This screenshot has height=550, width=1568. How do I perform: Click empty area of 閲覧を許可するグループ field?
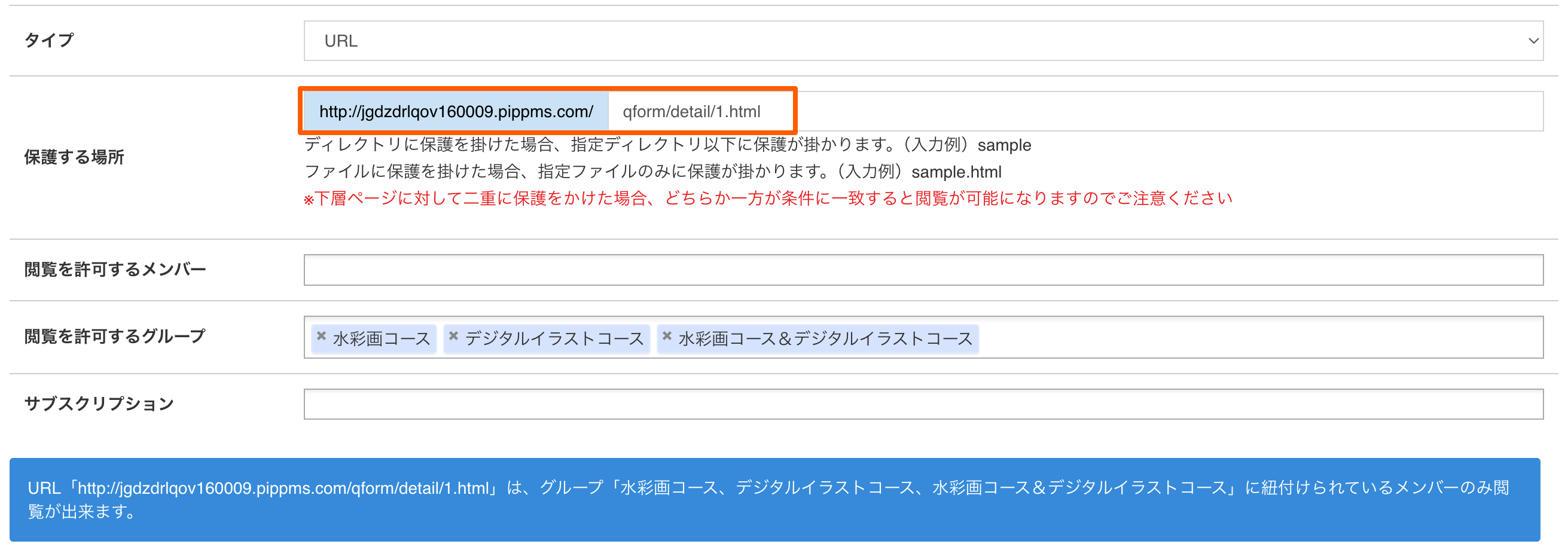pyautogui.click(x=1260, y=338)
